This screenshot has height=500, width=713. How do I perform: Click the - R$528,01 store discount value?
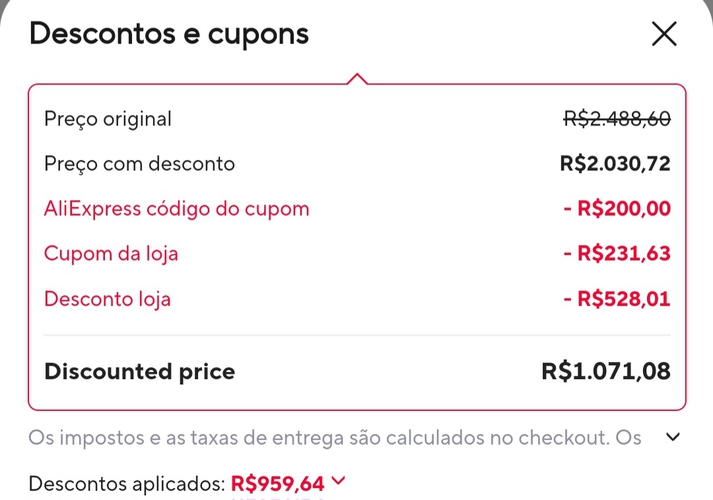pos(617,299)
